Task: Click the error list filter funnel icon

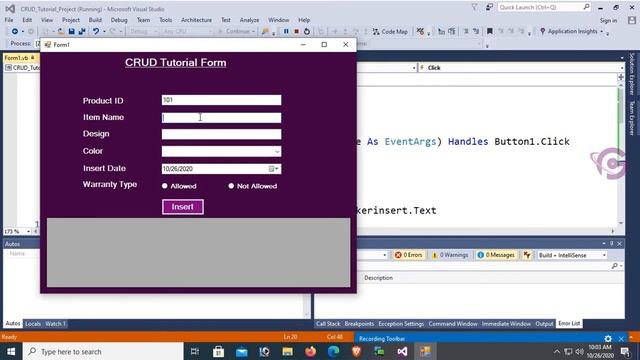Action: (x=527, y=255)
